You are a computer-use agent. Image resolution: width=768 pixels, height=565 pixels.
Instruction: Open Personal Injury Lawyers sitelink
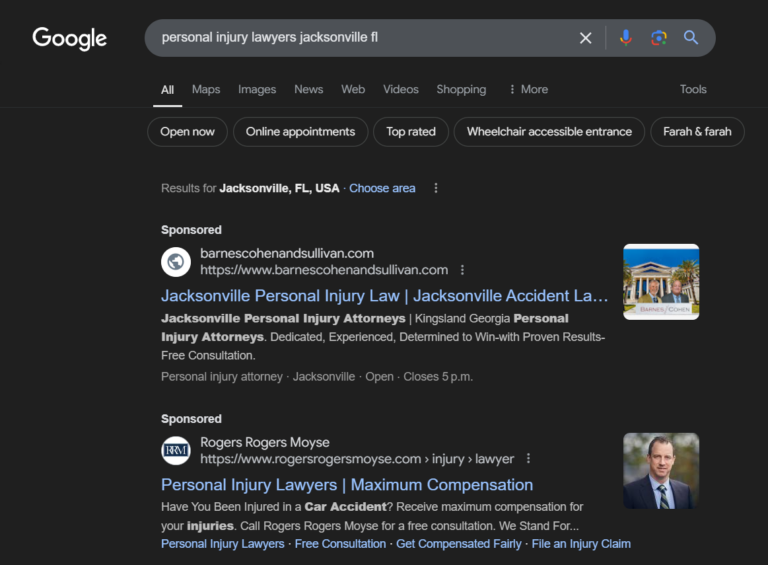(223, 544)
